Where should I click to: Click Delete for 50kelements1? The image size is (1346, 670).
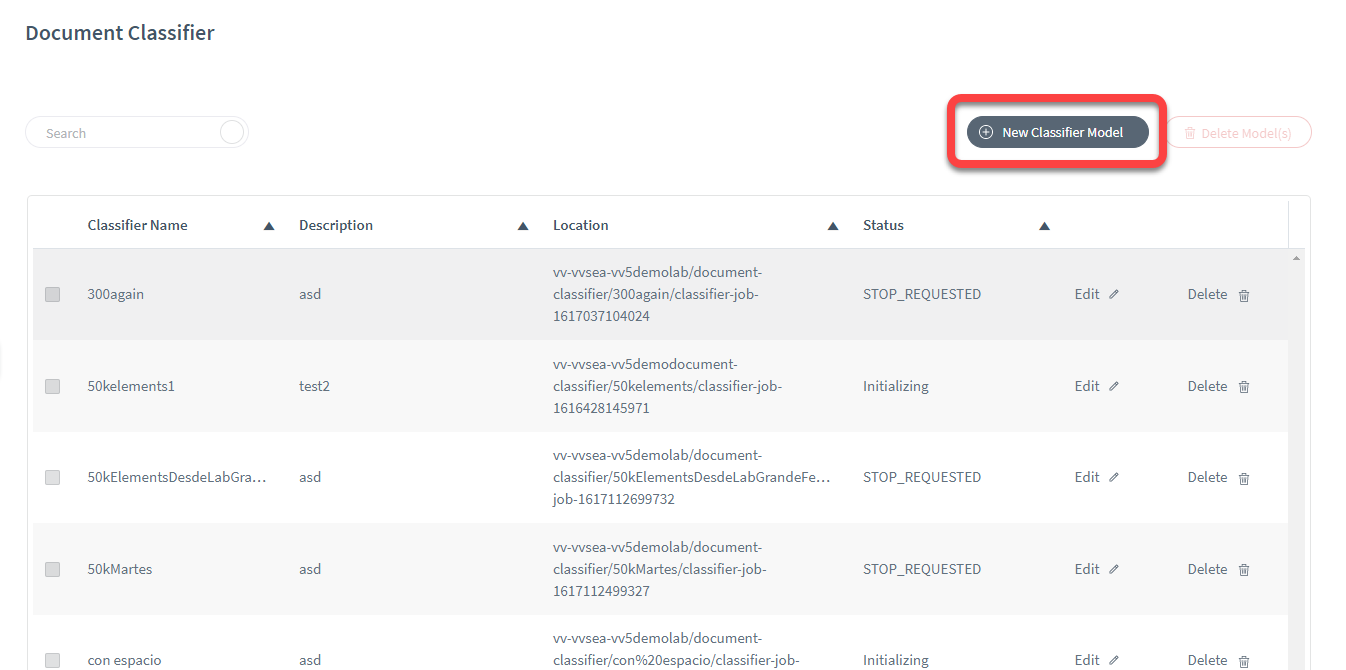pyautogui.click(x=1207, y=386)
